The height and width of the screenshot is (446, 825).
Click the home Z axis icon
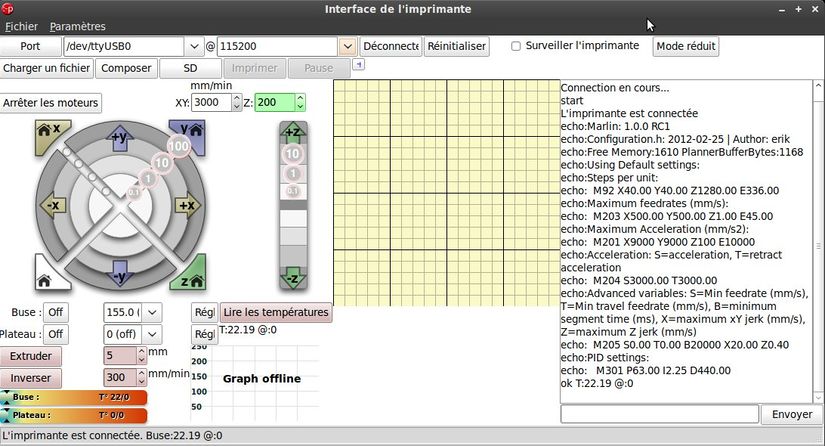point(190,279)
